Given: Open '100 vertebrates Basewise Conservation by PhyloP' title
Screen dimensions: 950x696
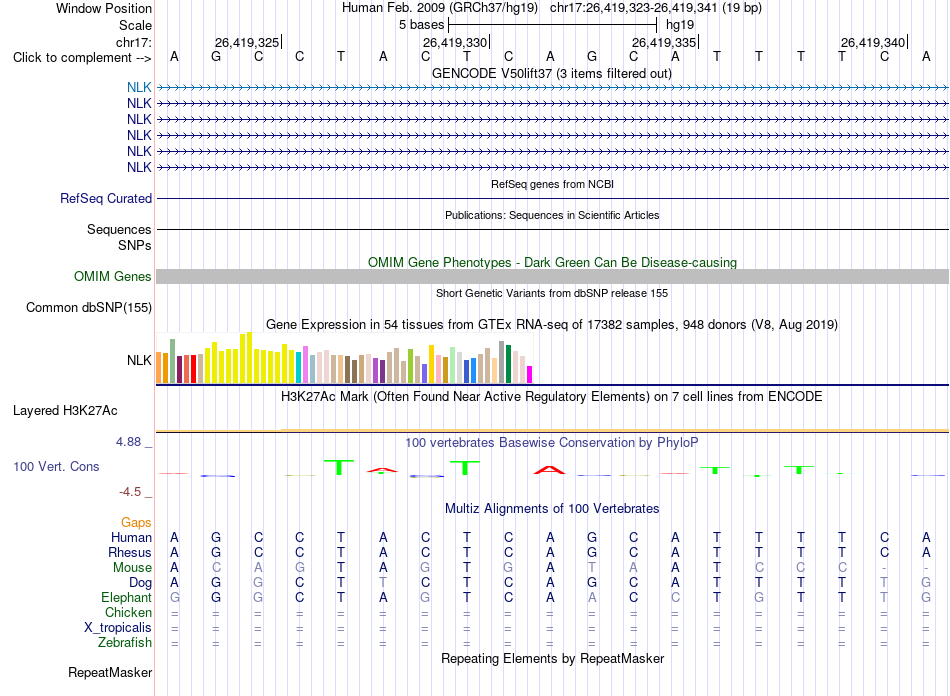Looking at the screenshot, I should click(552, 443).
